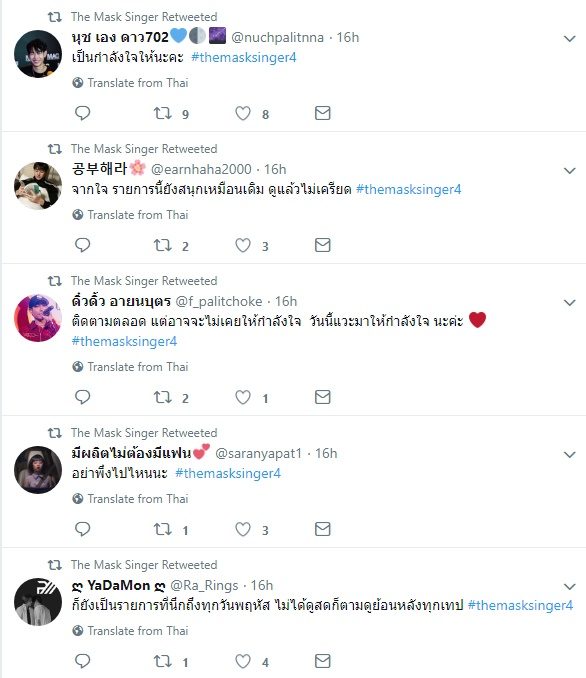Translate the @earnhaha2000 tweet from Thai

click(131, 215)
